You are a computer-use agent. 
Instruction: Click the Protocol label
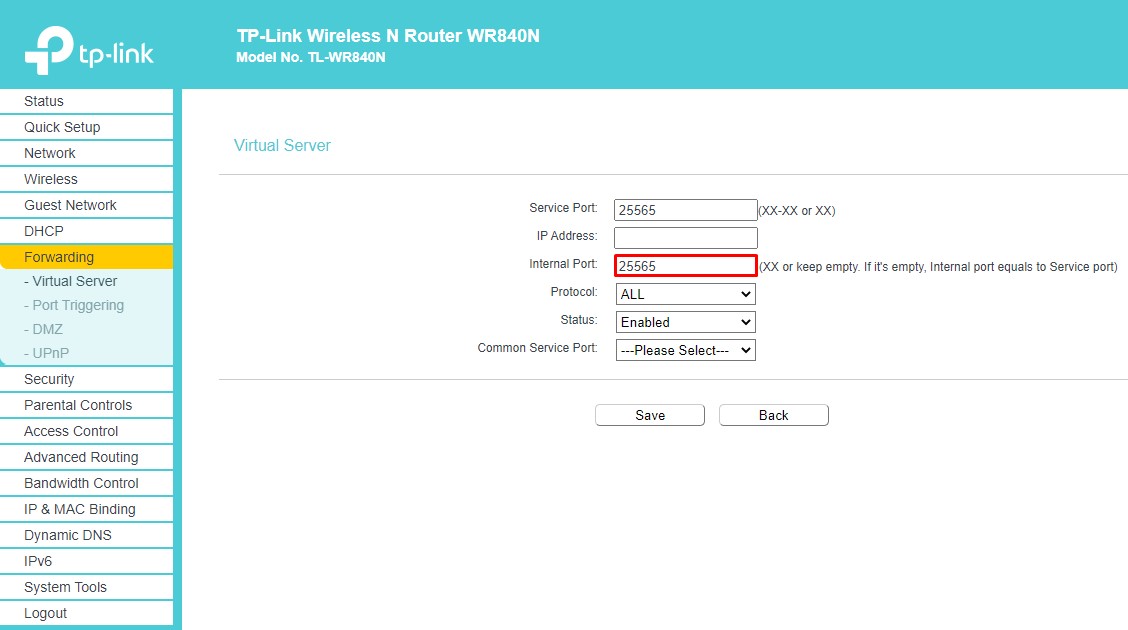click(x=574, y=292)
